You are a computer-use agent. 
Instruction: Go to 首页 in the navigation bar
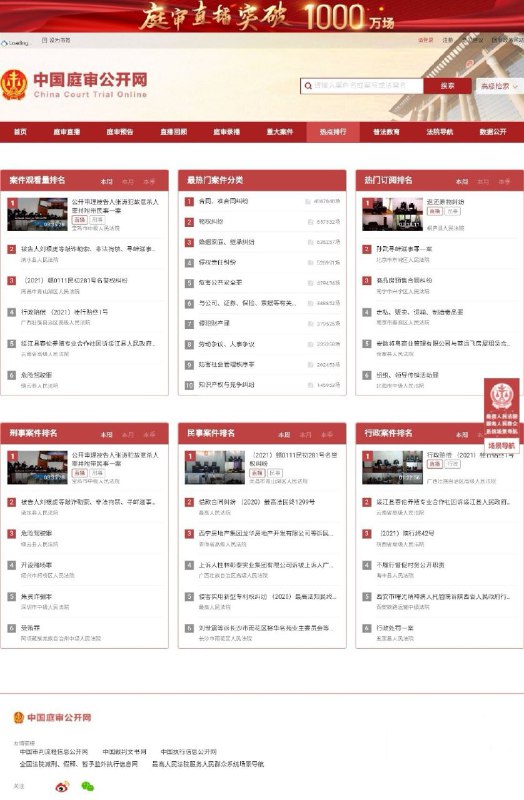[20, 132]
